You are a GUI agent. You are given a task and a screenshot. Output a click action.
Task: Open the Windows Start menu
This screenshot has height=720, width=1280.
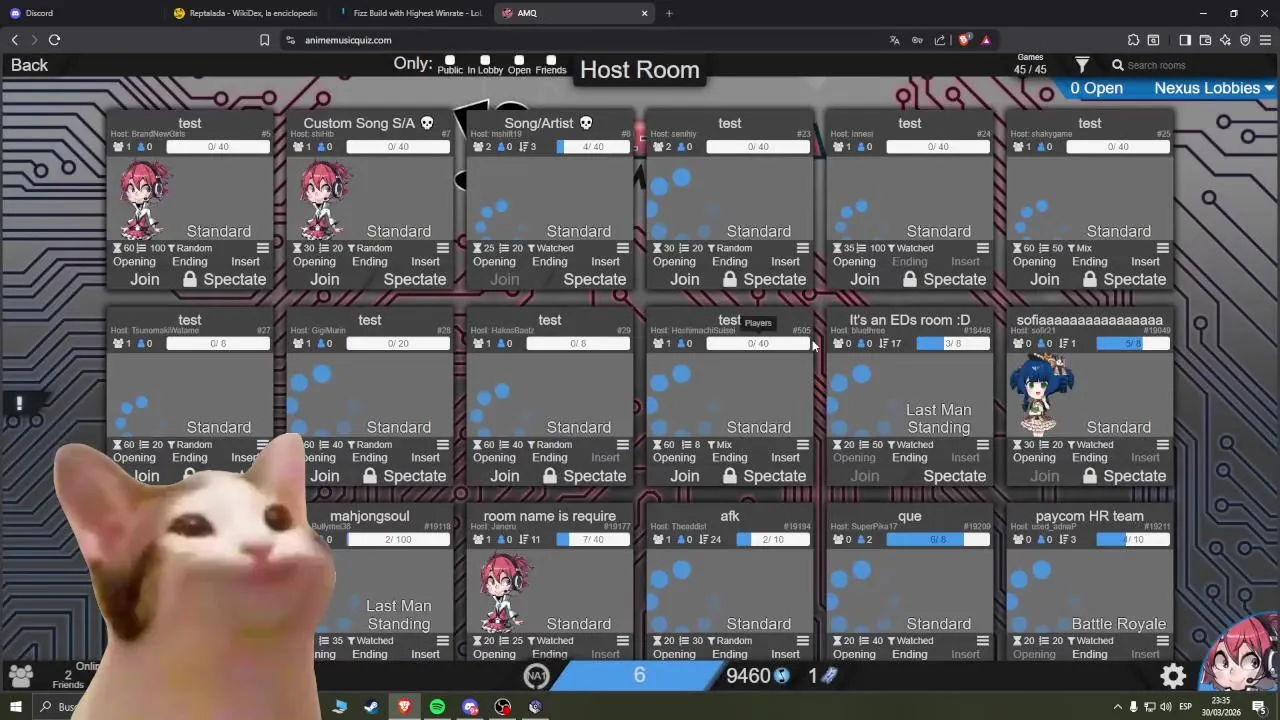pyautogui.click(x=16, y=707)
